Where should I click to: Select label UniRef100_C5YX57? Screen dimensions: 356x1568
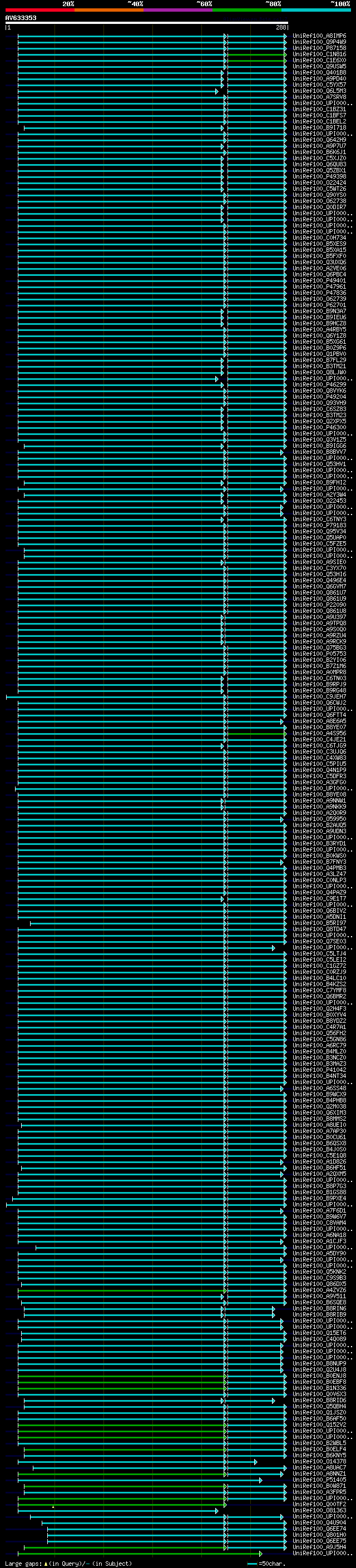(x=319, y=85)
